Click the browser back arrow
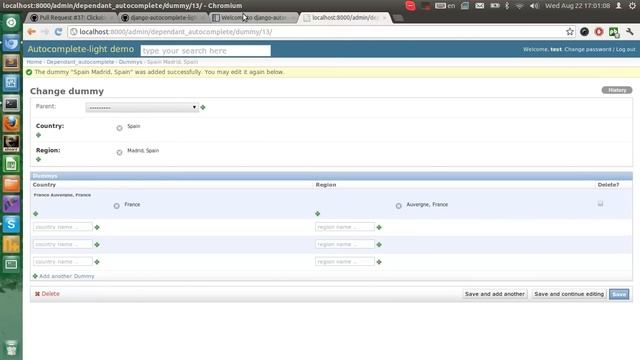The image size is (640, 360). (31, 32)
